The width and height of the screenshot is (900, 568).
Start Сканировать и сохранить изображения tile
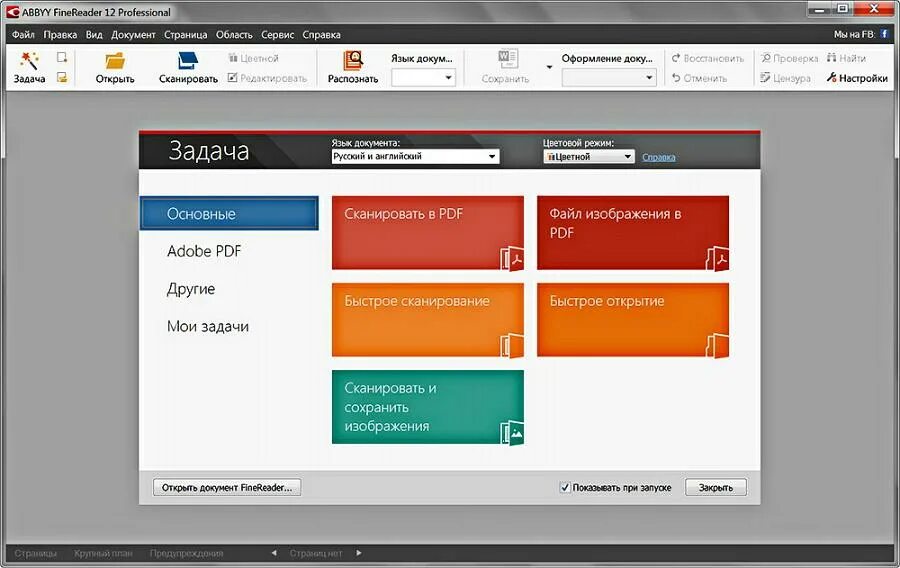click(428, 407)
